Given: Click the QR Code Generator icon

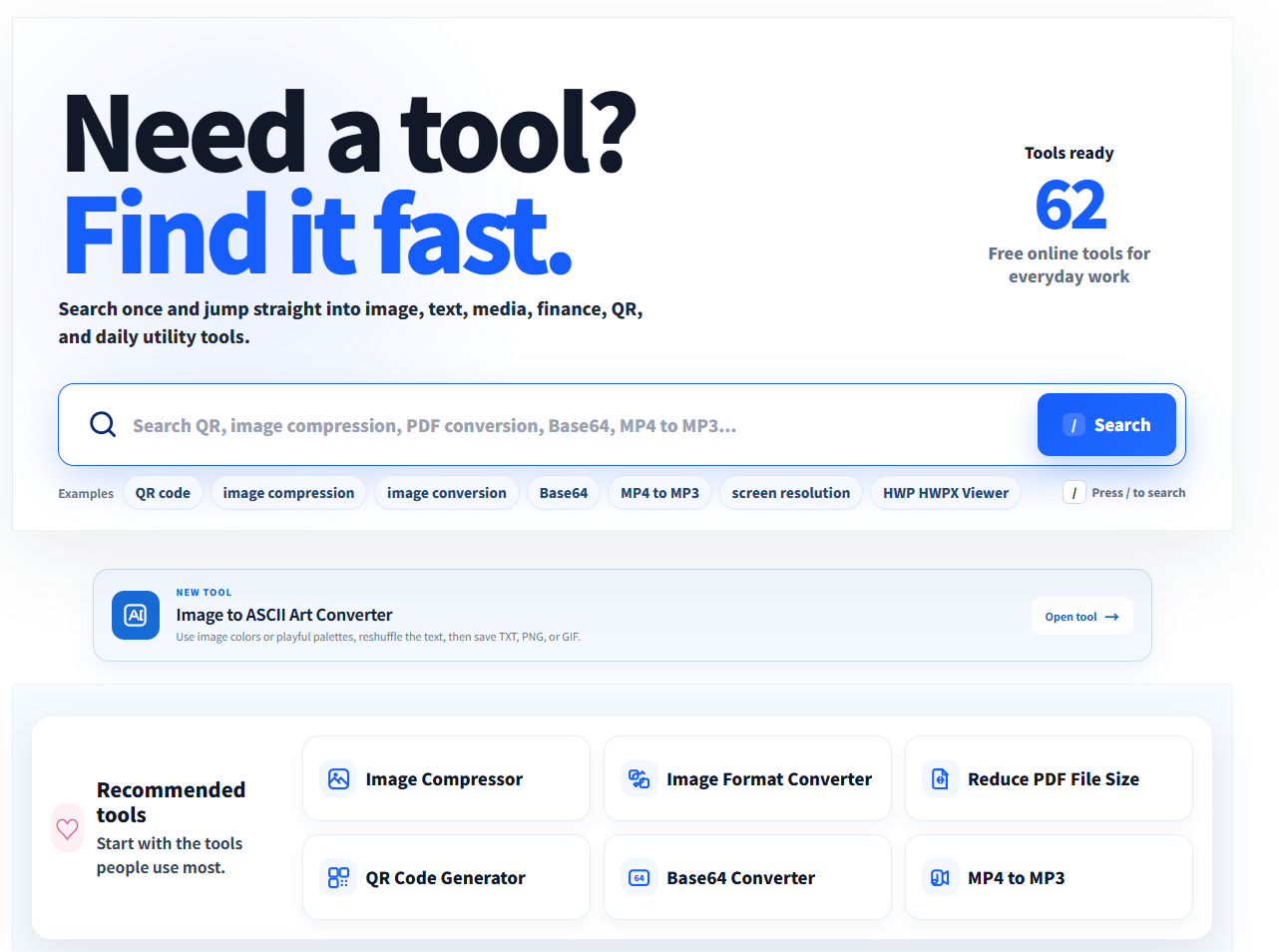Looking at the screenshot, I should click(339, 877).
